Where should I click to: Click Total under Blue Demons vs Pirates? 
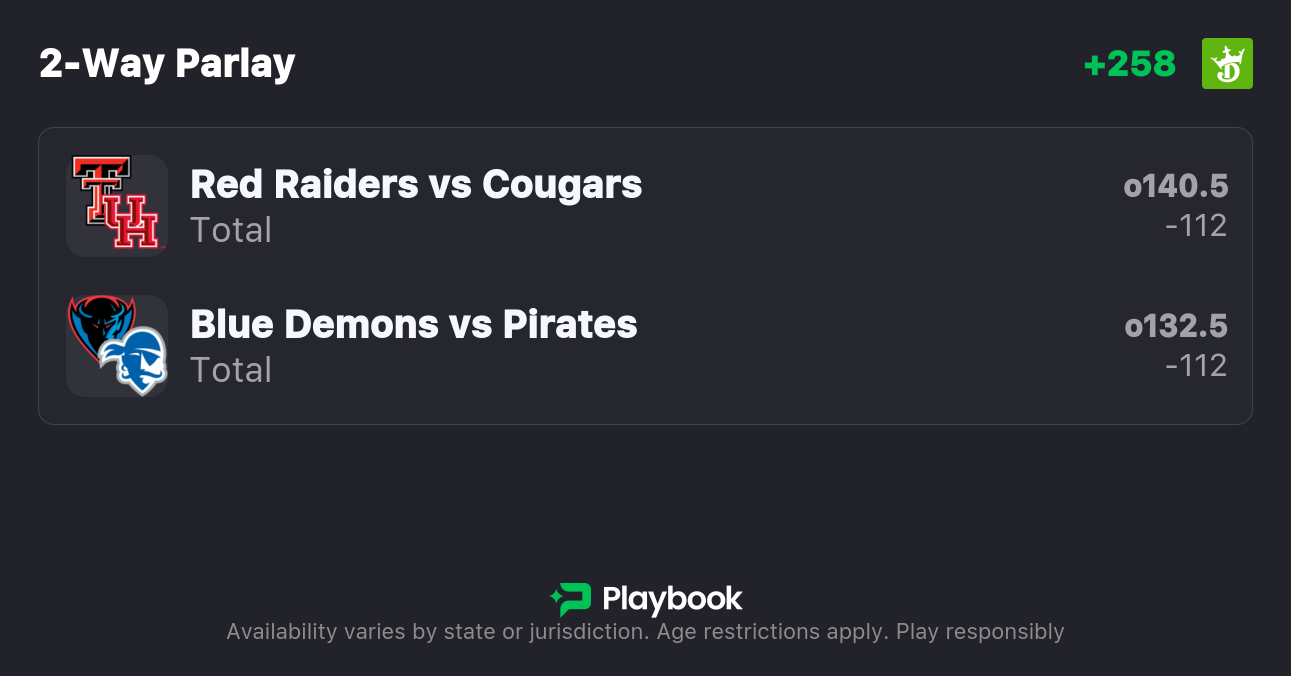tap(231, 370)
